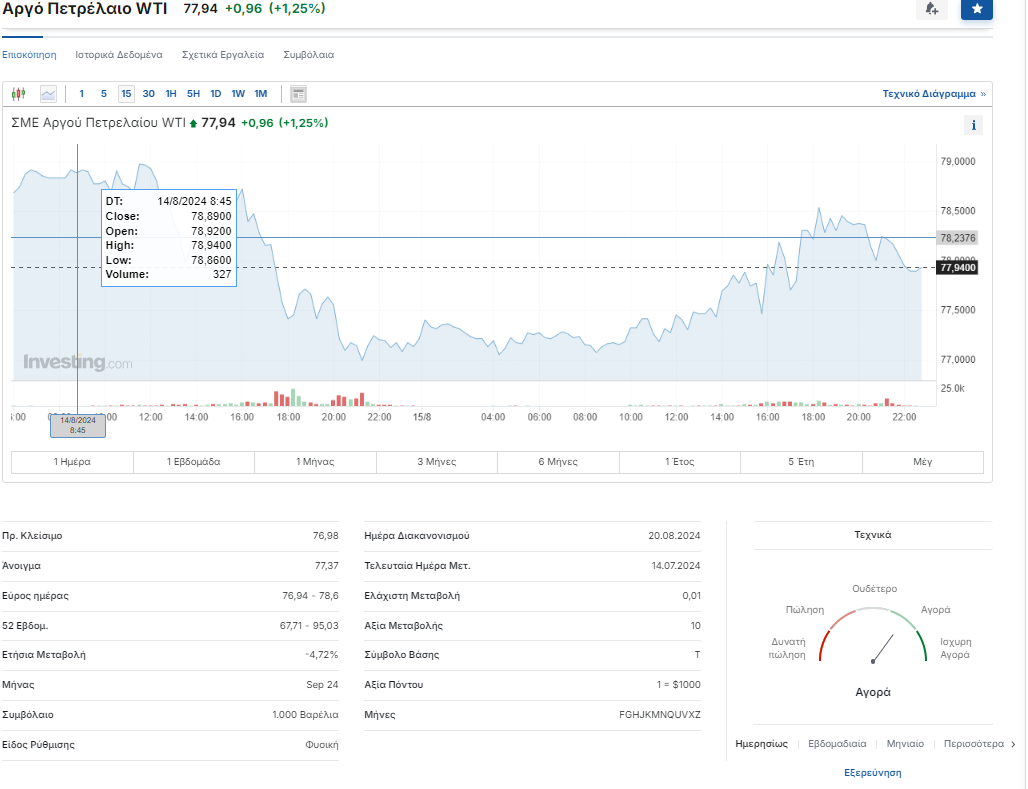Viewport: 1028px width, 789px height.
Task: Go to the Σχετικά Εργαλεία tab
Action: 223,55
